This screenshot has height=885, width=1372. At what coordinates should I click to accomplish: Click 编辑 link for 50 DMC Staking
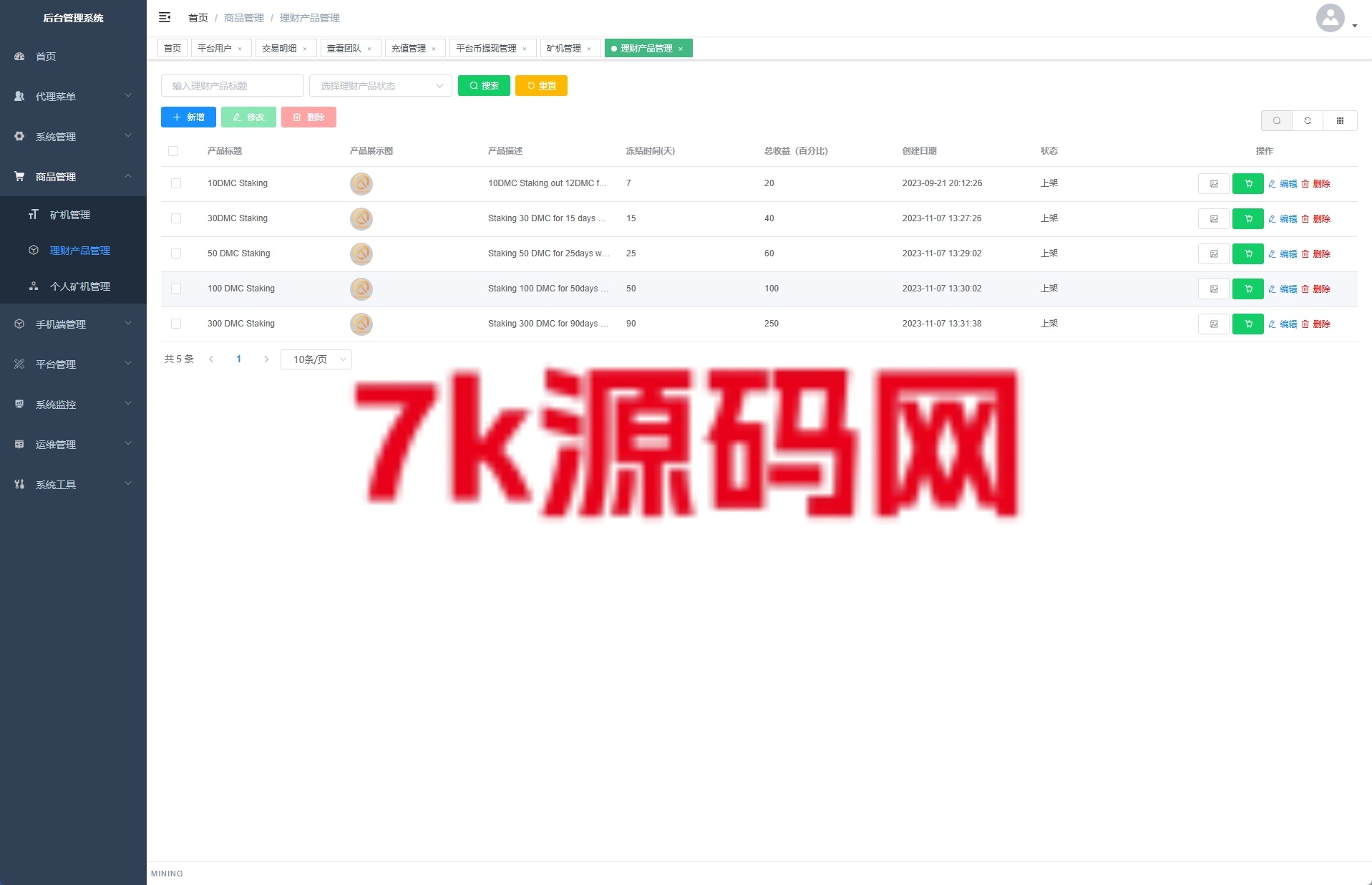pos(1283,254)
